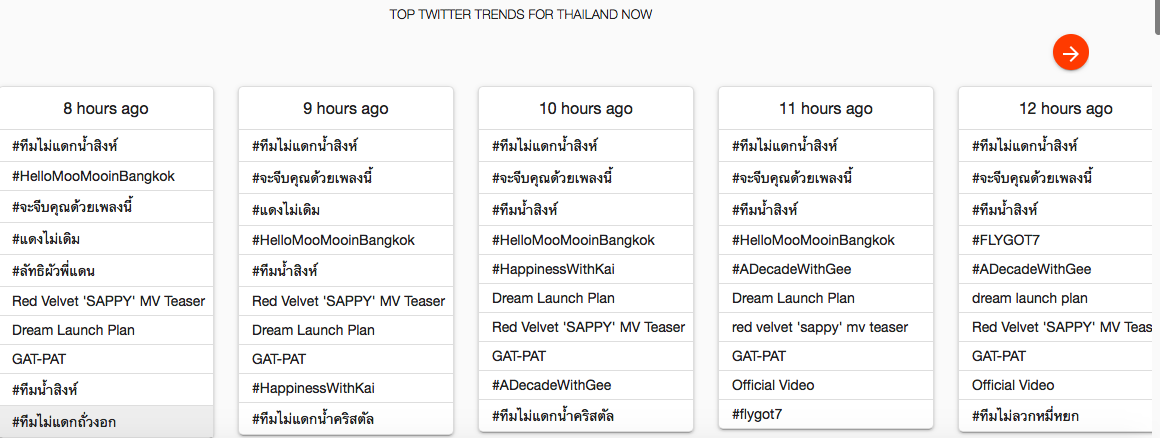Open #ทีมไม่แดกน้ำคริสตัล in the 10 hours ago list

[x=553, y=415]
